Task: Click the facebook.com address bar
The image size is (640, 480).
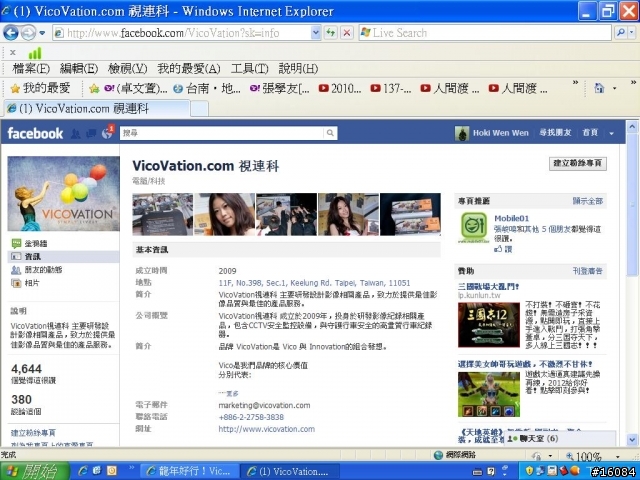Action: [x=182, y=33]
